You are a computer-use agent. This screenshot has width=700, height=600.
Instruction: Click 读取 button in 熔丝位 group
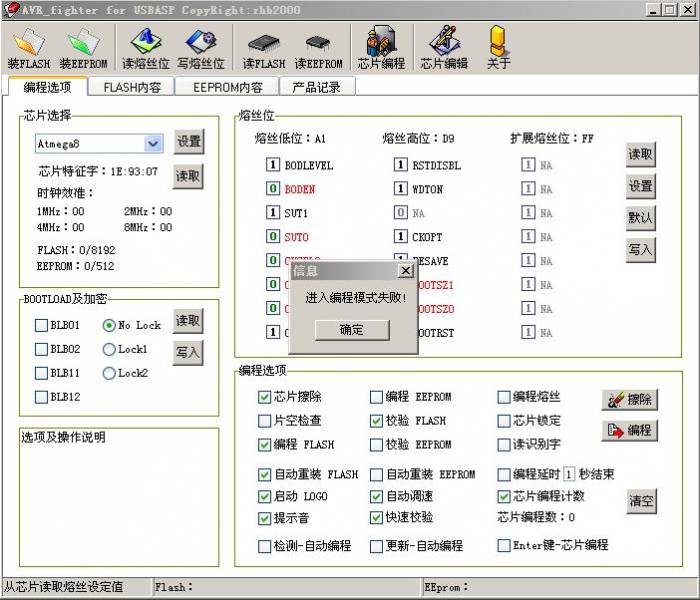[x=641, y=154]
